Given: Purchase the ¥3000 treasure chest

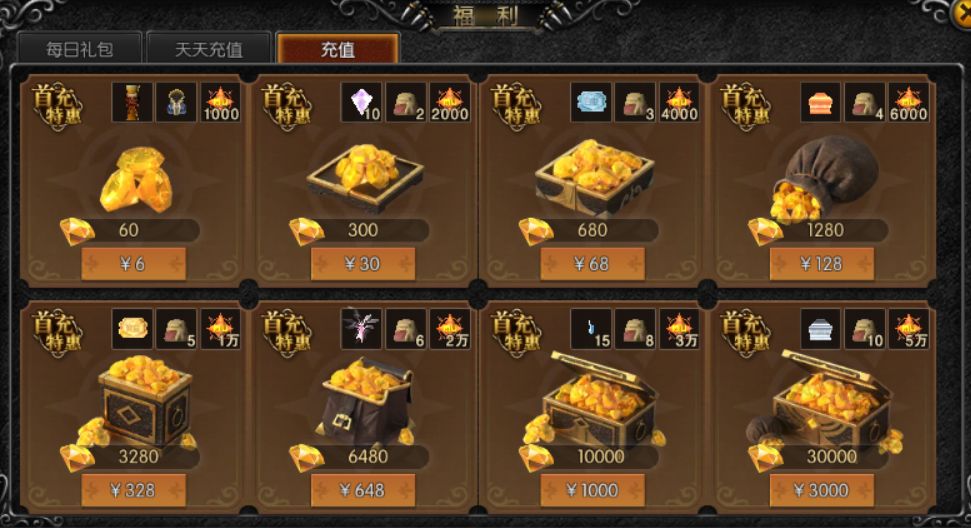Looking at the screenshot, I should [x=822, y=490].
